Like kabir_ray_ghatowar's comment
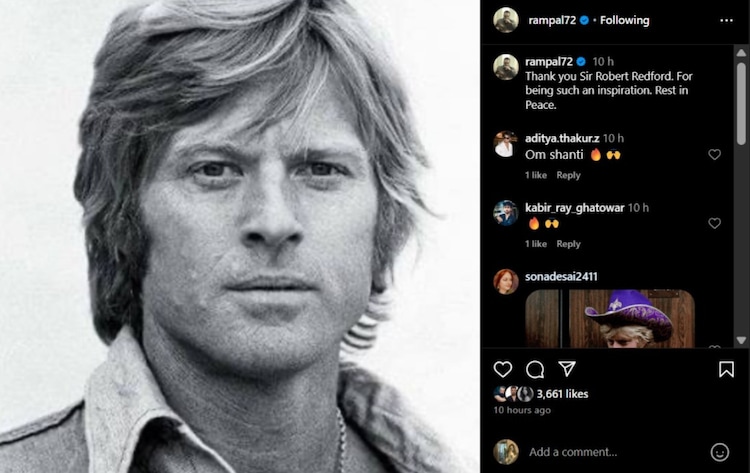750x473 pixels. point(714,223)
